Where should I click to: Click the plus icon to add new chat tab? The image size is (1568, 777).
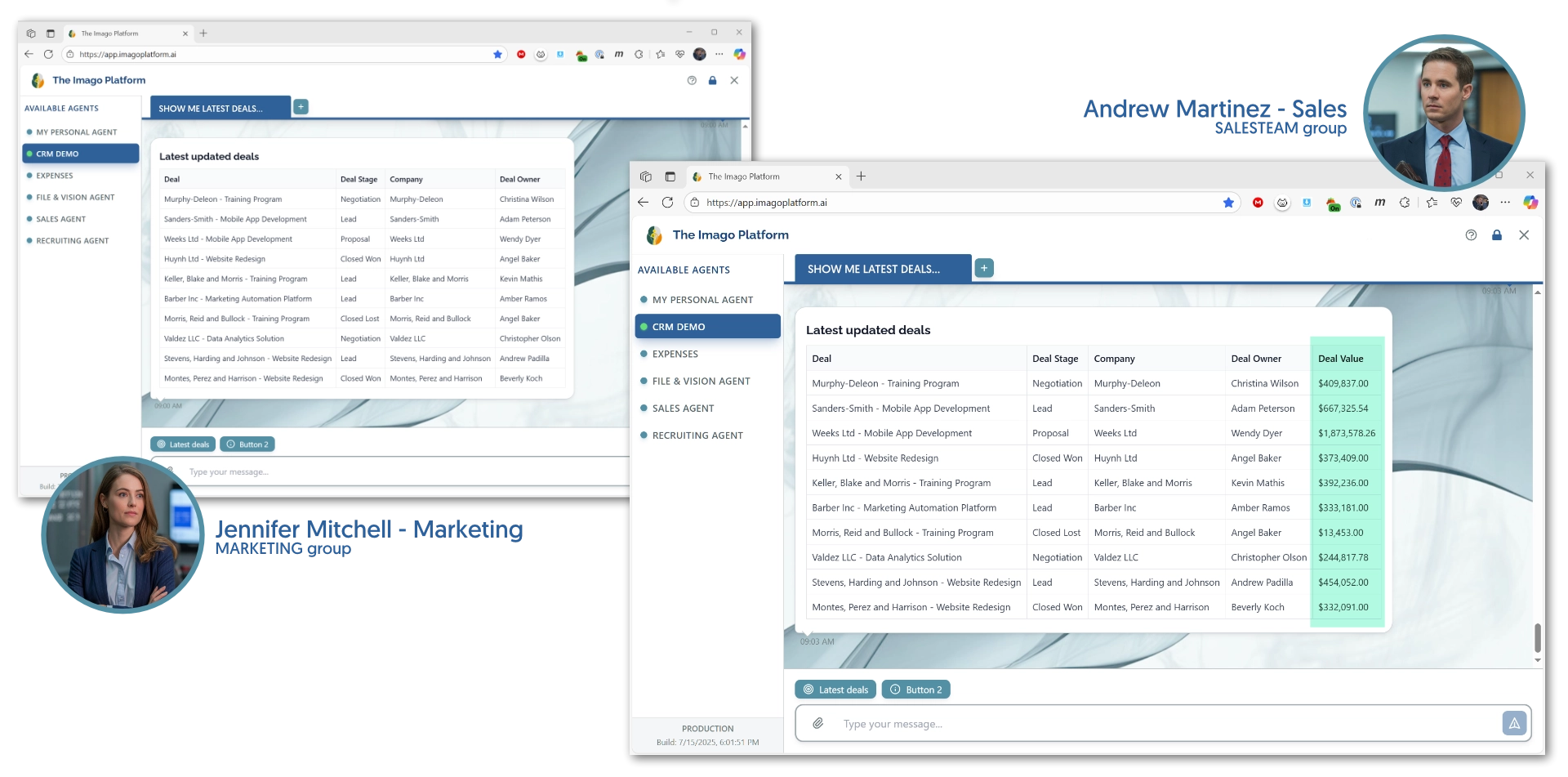[984, 268]
